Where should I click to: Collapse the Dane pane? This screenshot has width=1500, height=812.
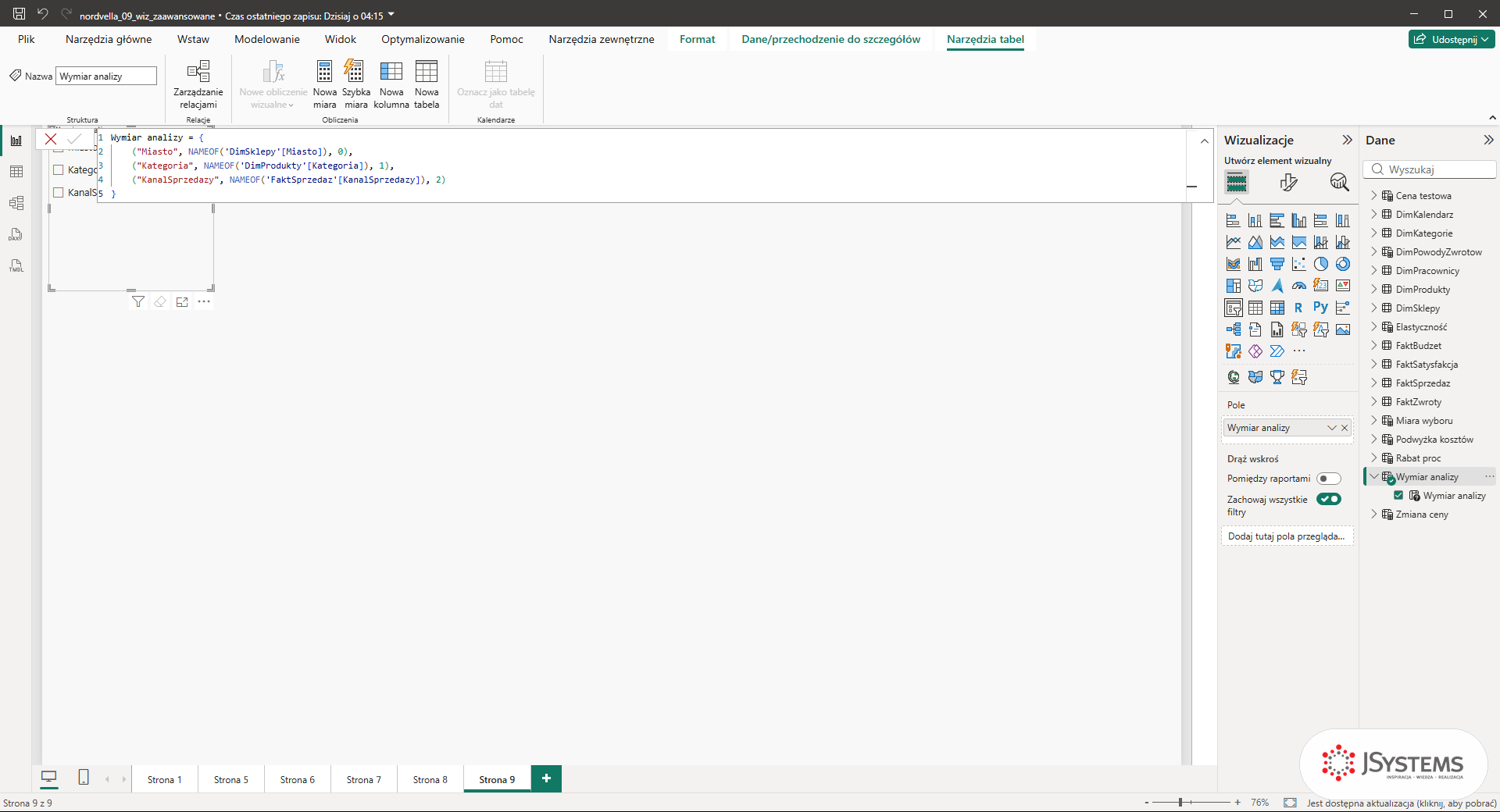coord(1488,141)
